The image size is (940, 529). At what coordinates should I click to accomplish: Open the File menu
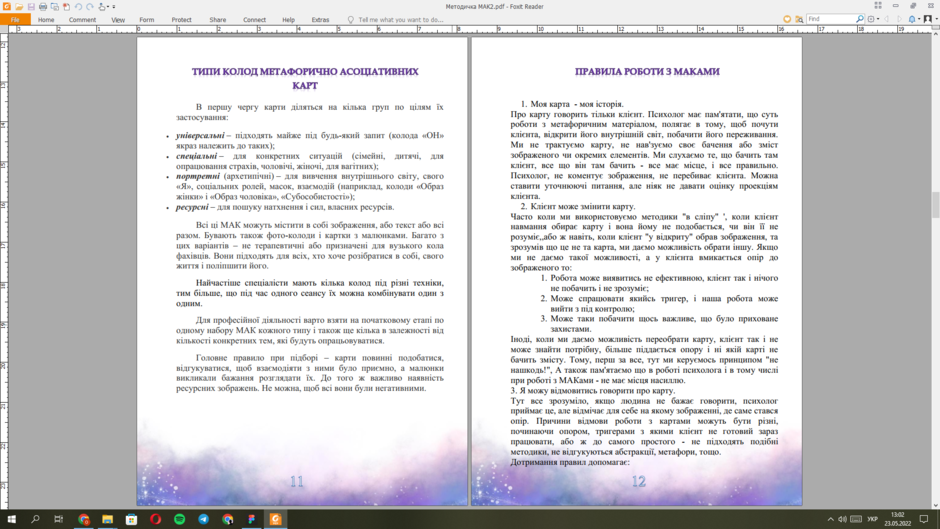click(15, 20)
